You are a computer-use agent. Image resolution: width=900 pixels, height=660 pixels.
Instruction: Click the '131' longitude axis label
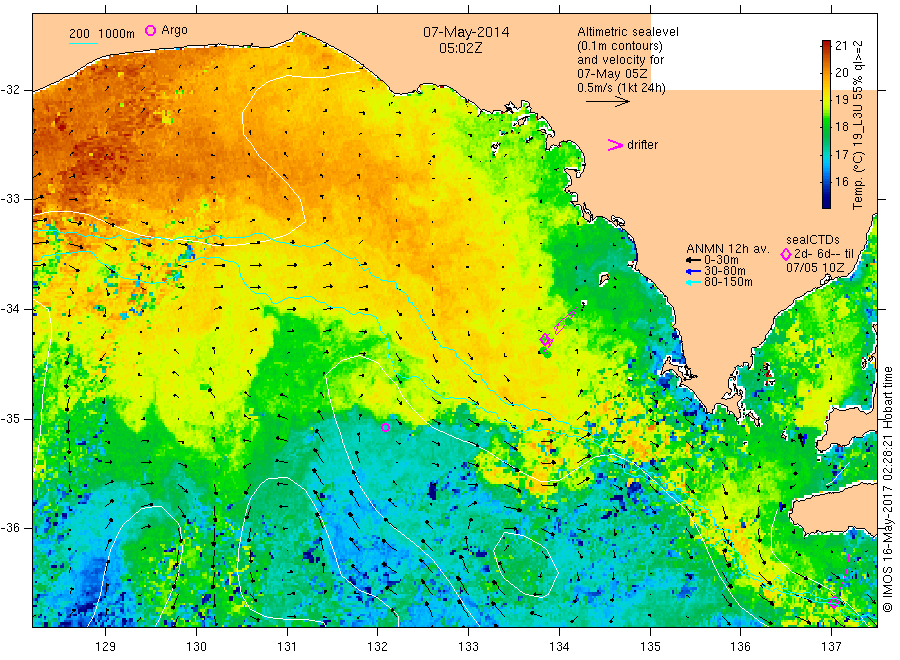coord(287,647)
